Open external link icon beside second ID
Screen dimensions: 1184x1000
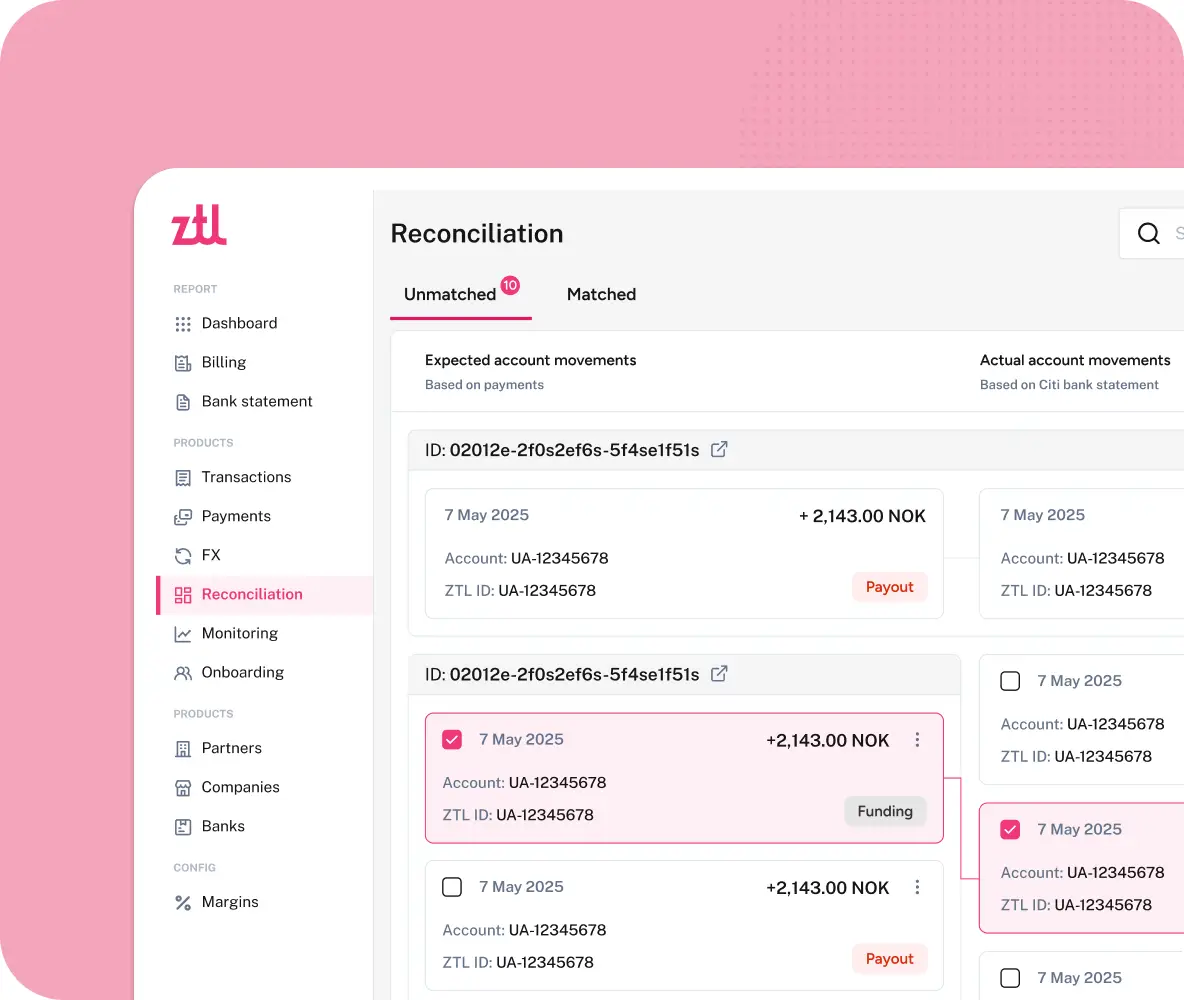pos(719,673)
